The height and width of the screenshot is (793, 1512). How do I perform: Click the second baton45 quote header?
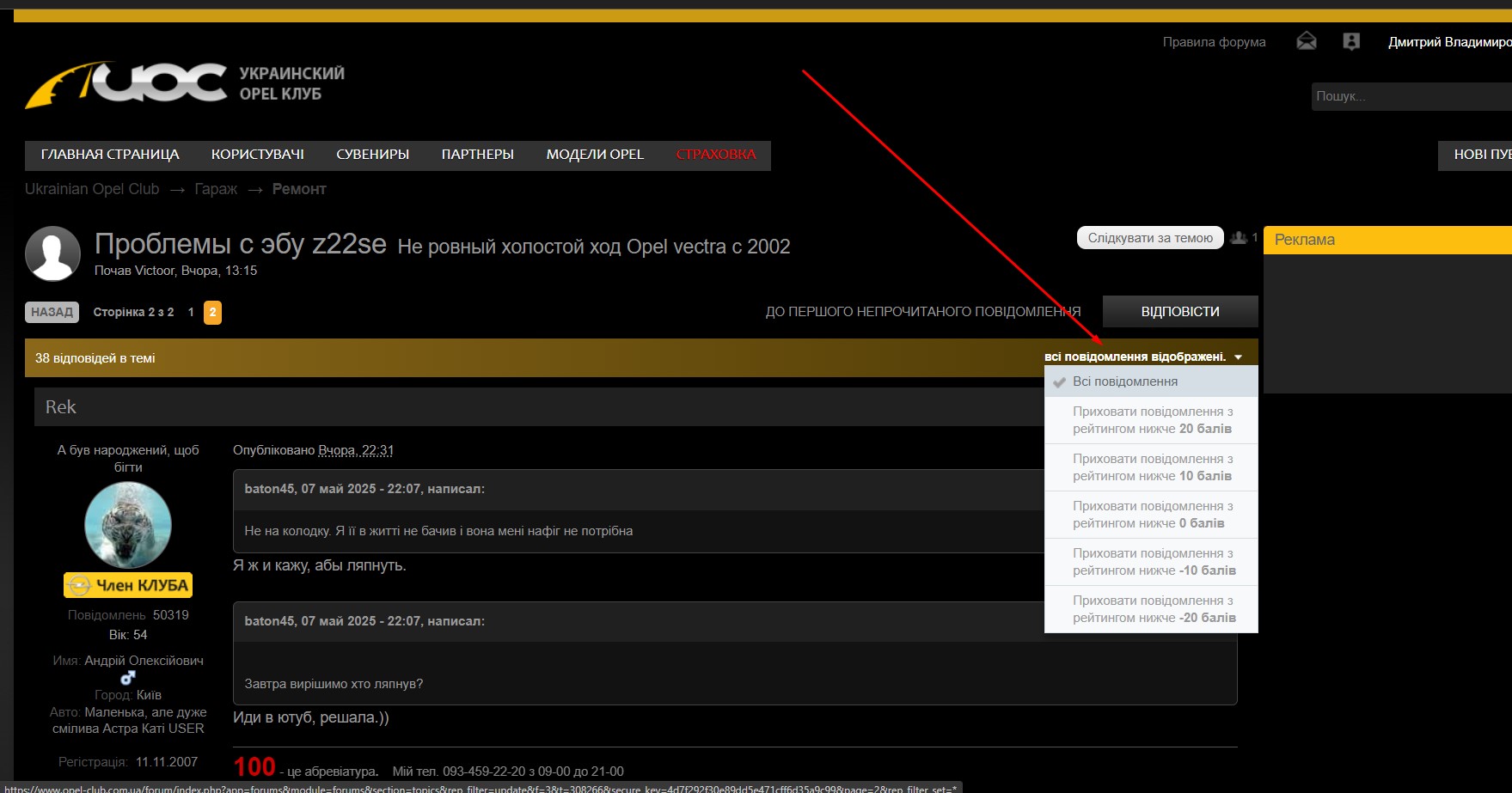point(364,621)
